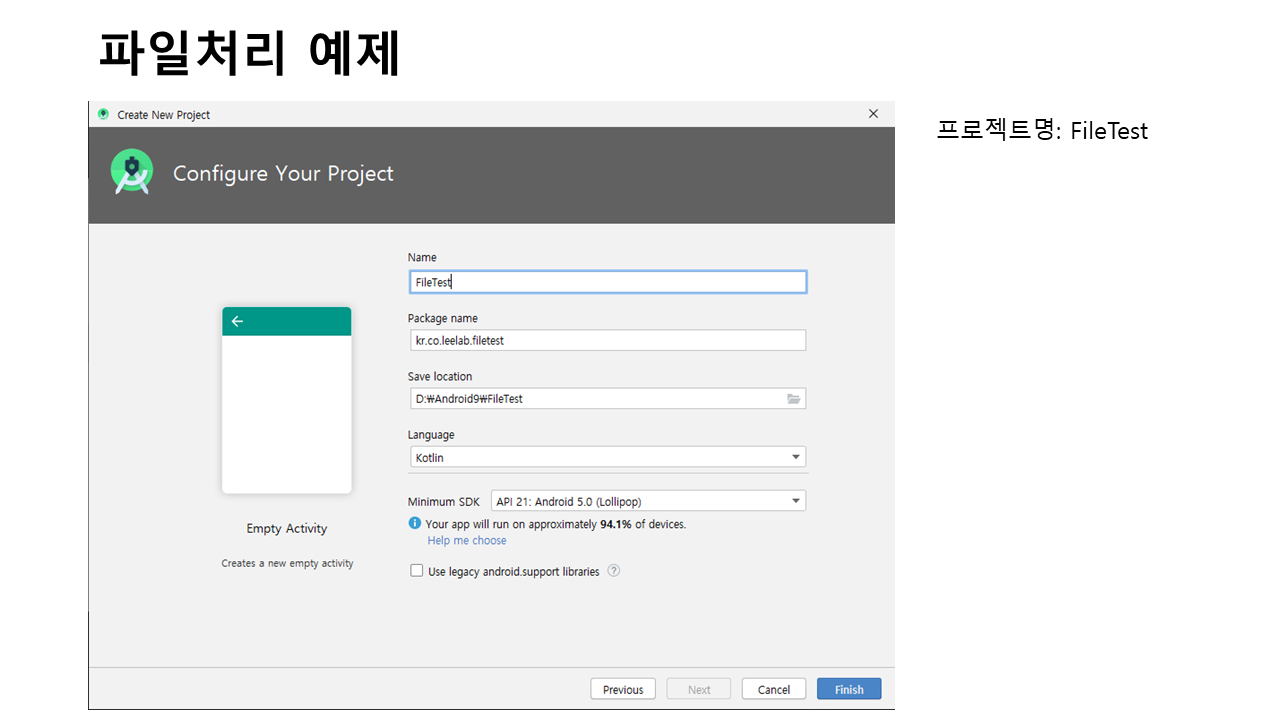Open the Help me choose link
The image size is (1280, 720).
[x=467, y=541]
